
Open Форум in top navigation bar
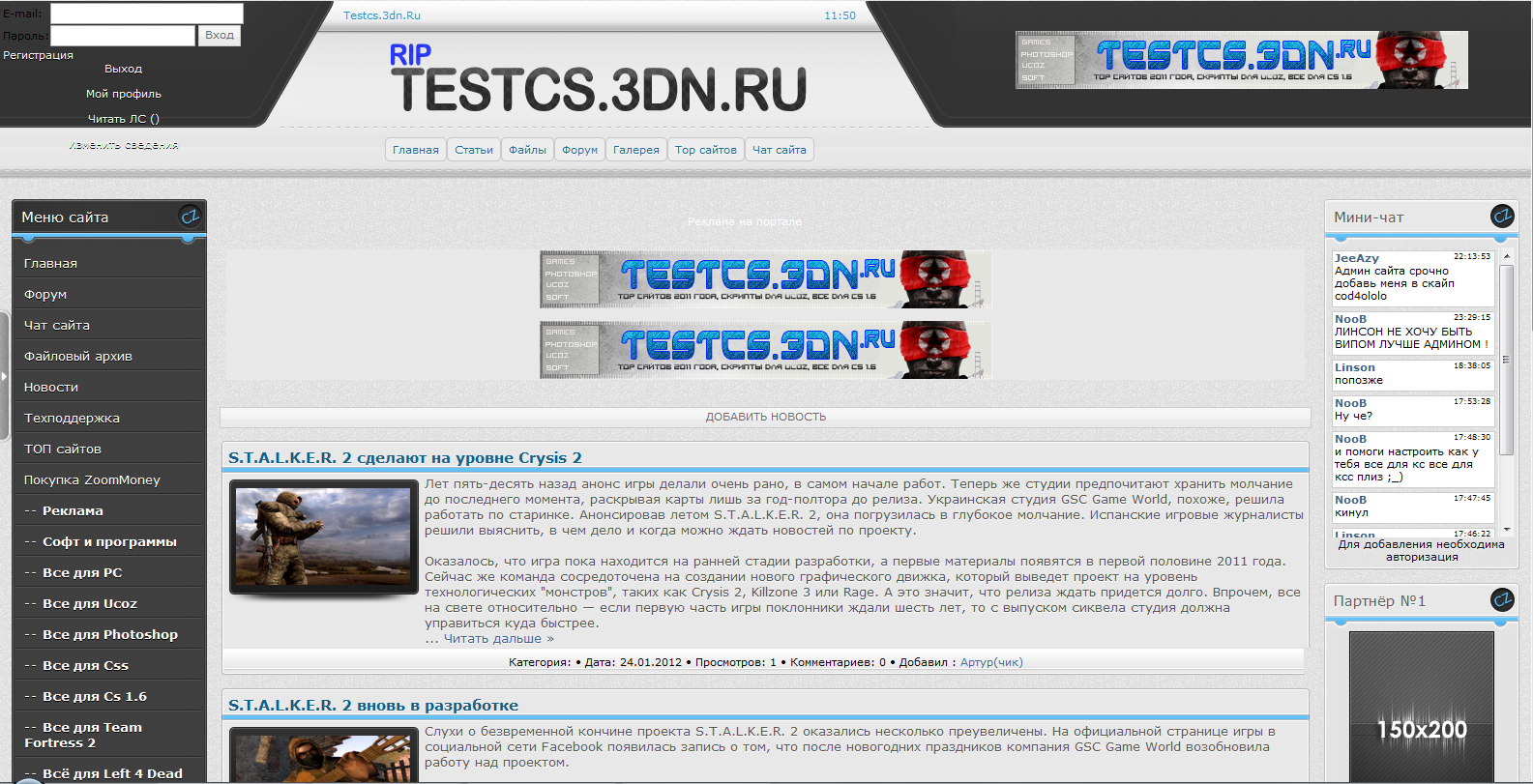pos(580,150)
